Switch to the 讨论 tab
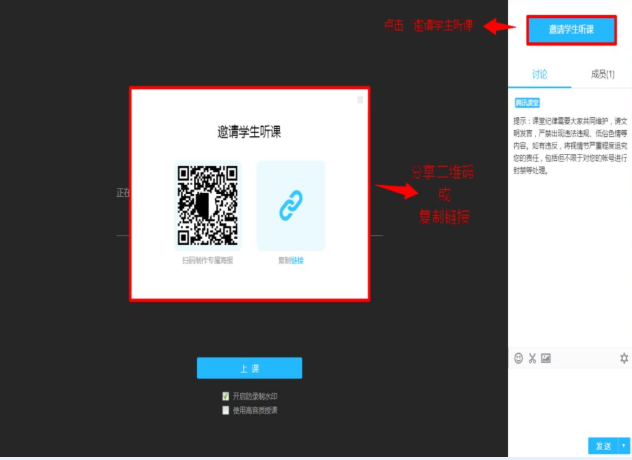This screenshot has height=460, width=632. (x=539, y=74)
